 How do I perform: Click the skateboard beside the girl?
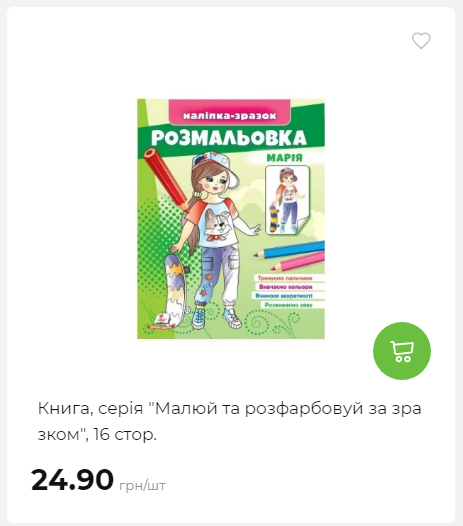click(175, 290)
